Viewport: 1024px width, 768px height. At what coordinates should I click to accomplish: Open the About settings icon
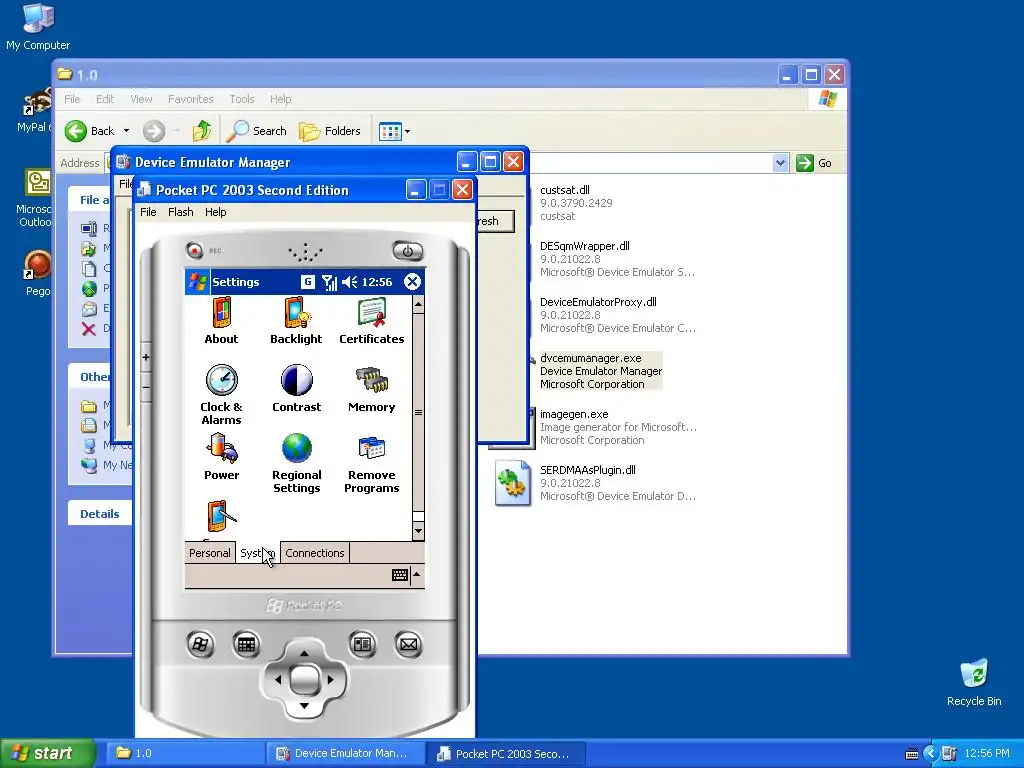(221, 320)
